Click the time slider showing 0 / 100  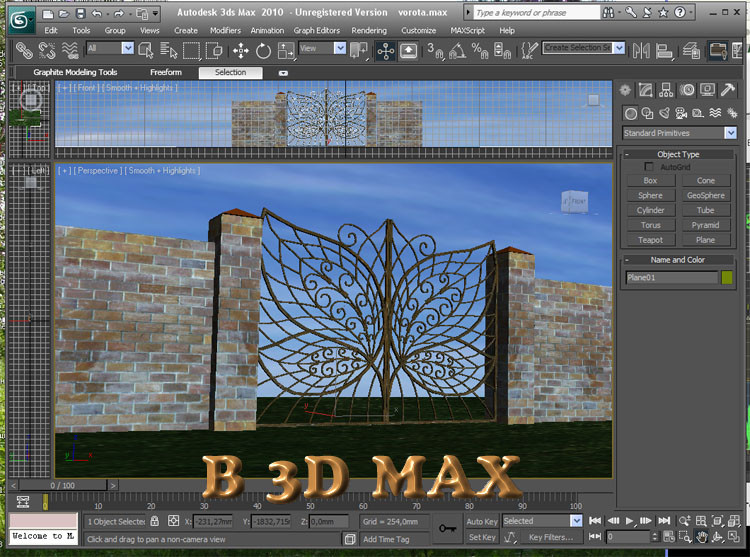(62, 485)
